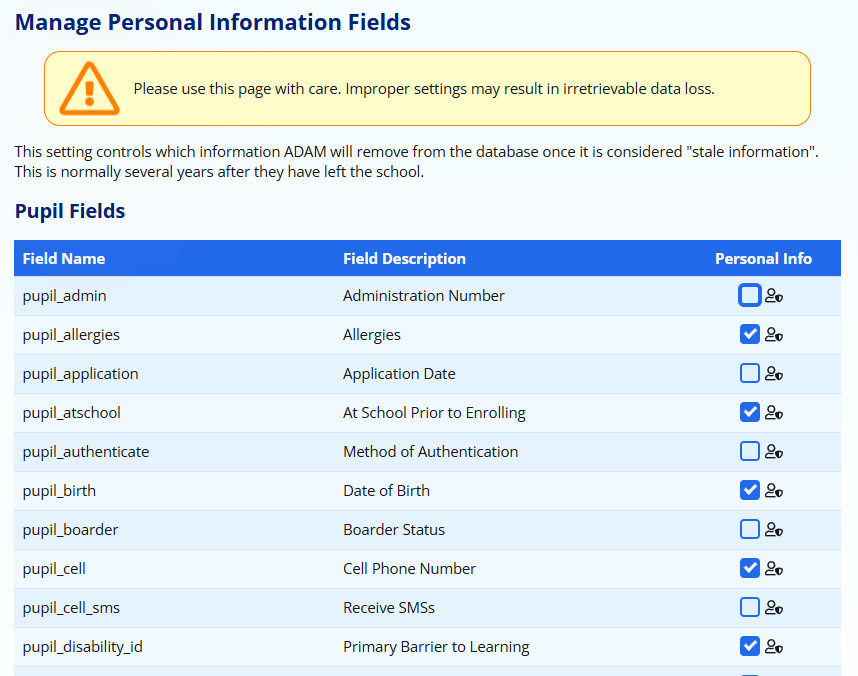
Task: Click the Field Name column header
Action: (64, 258)
